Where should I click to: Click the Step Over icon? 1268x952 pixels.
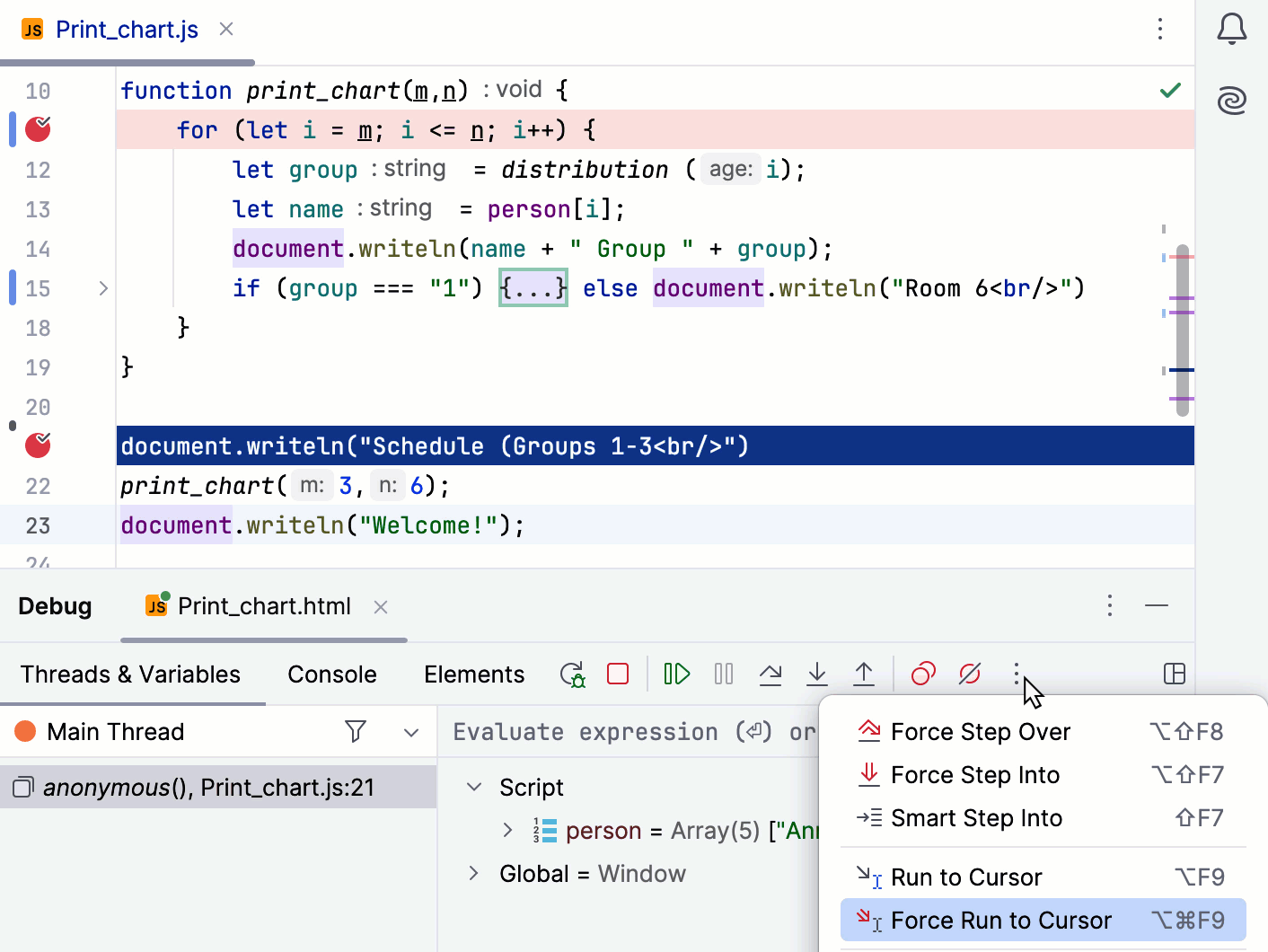coord(770,674)
